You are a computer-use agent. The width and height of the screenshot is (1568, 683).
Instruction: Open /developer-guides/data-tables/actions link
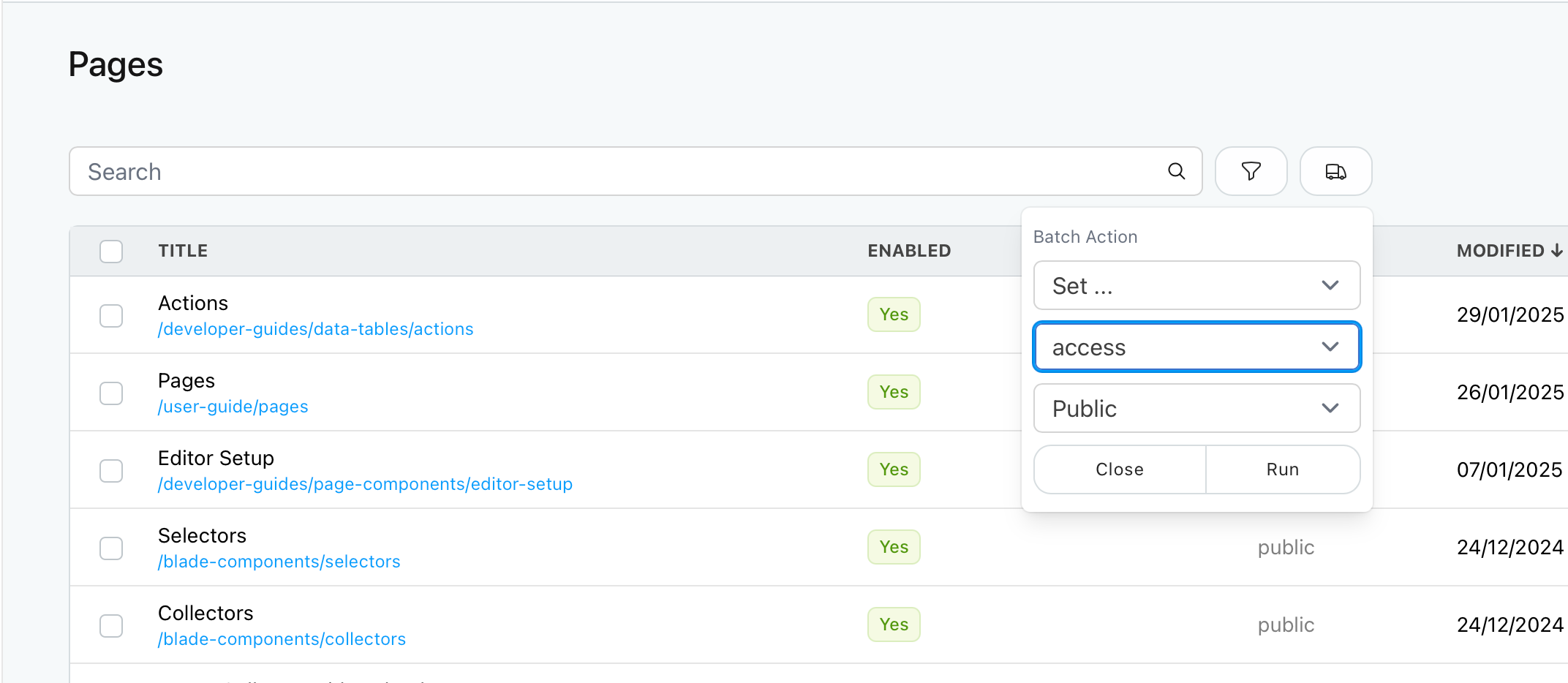(316, 329)
